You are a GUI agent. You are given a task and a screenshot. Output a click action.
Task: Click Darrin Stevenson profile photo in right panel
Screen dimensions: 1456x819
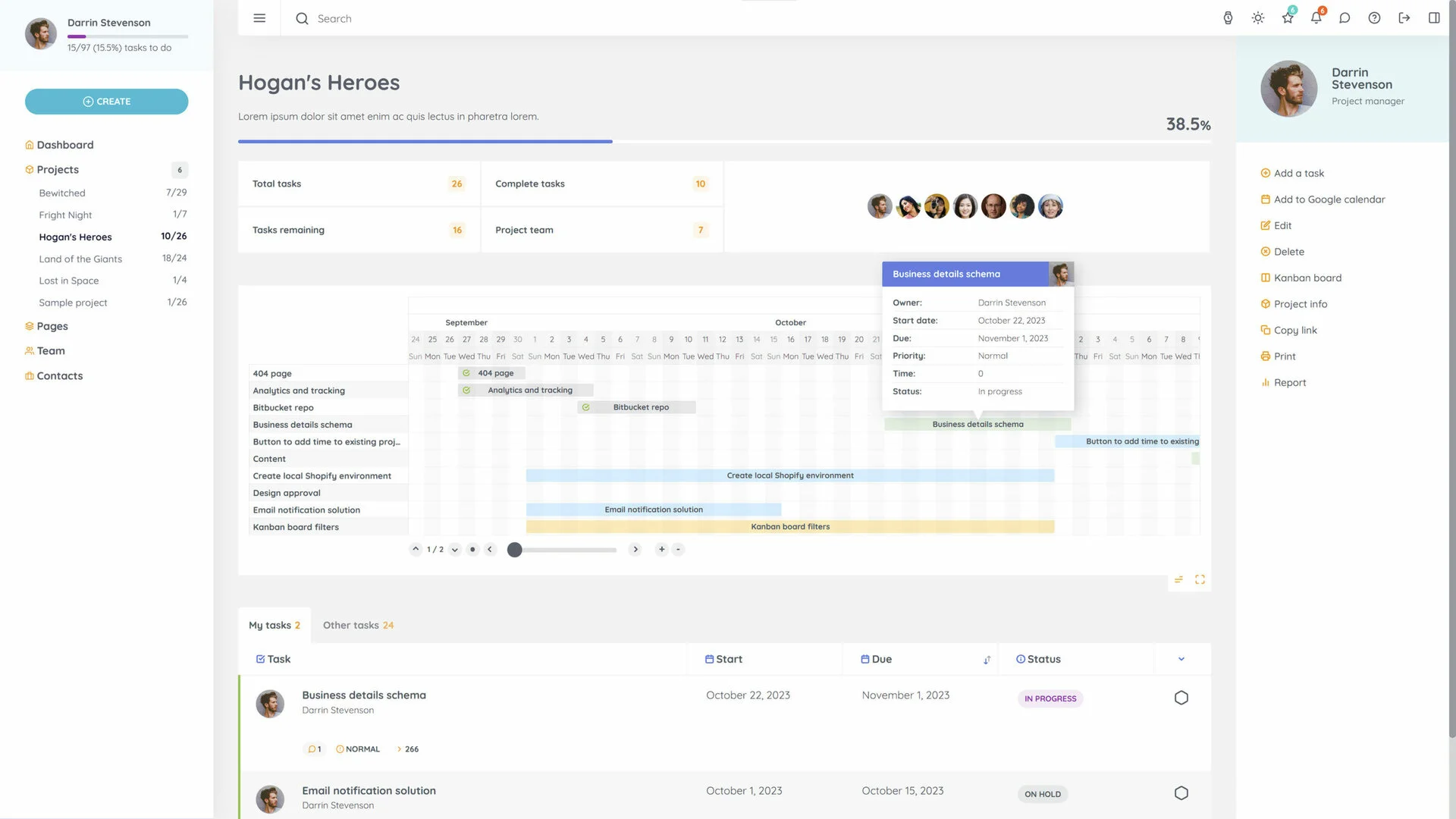[1289, 89]
